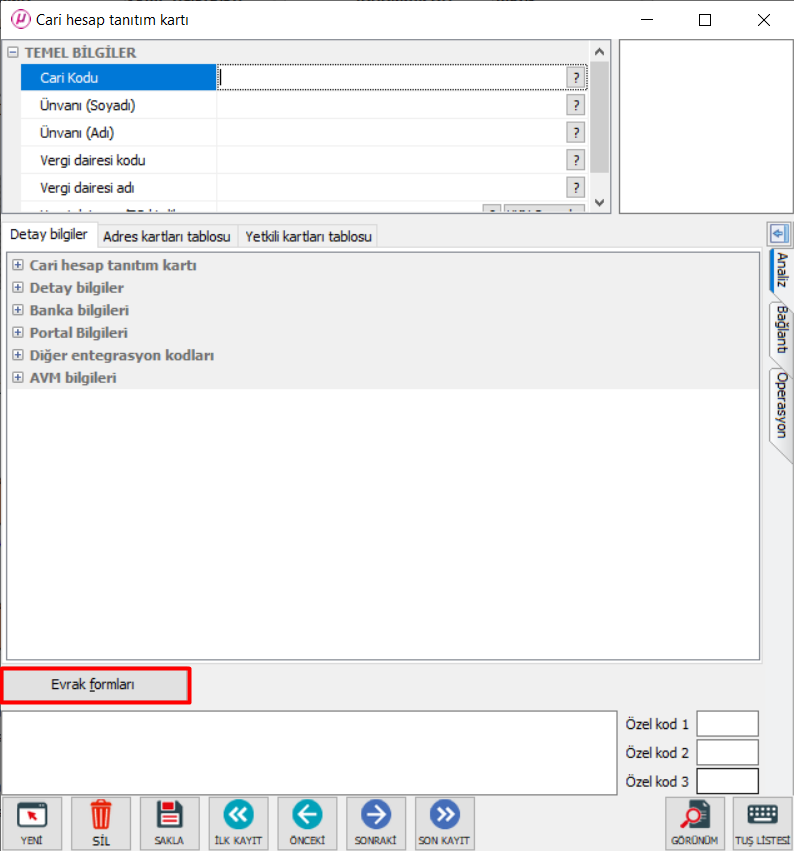Click the side panel collapse arrow icon
The height and width of the screenshot is (851, 794).
[x=778, y=234]
